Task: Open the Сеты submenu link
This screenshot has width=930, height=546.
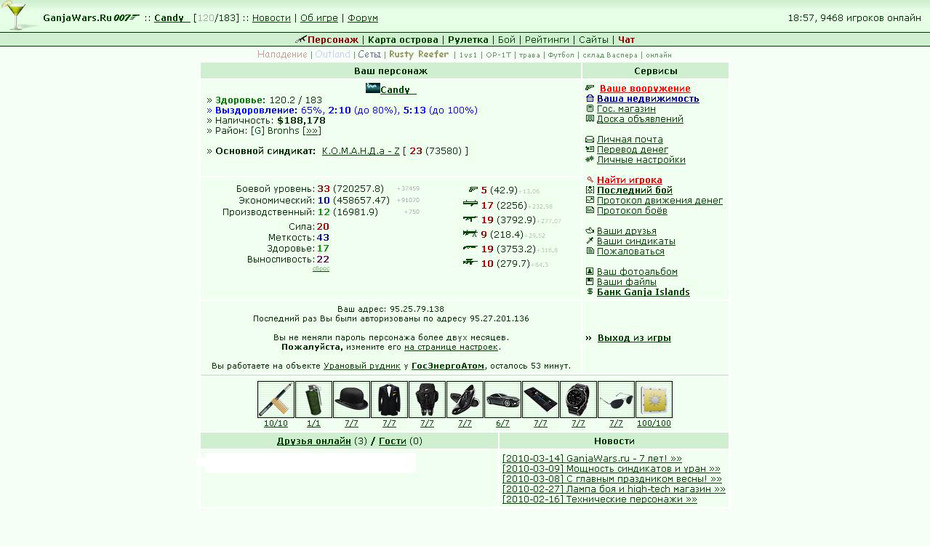Action: point(369,54)
